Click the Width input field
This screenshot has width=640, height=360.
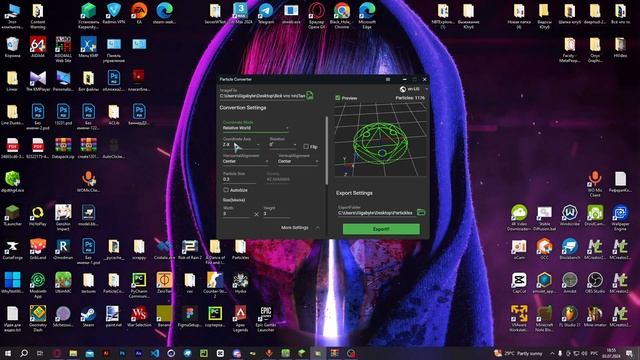point(236,213)
